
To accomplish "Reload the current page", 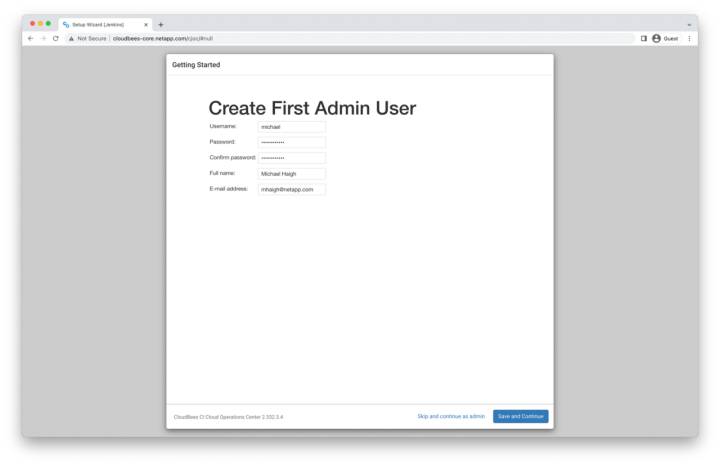I will pos(56,38).
